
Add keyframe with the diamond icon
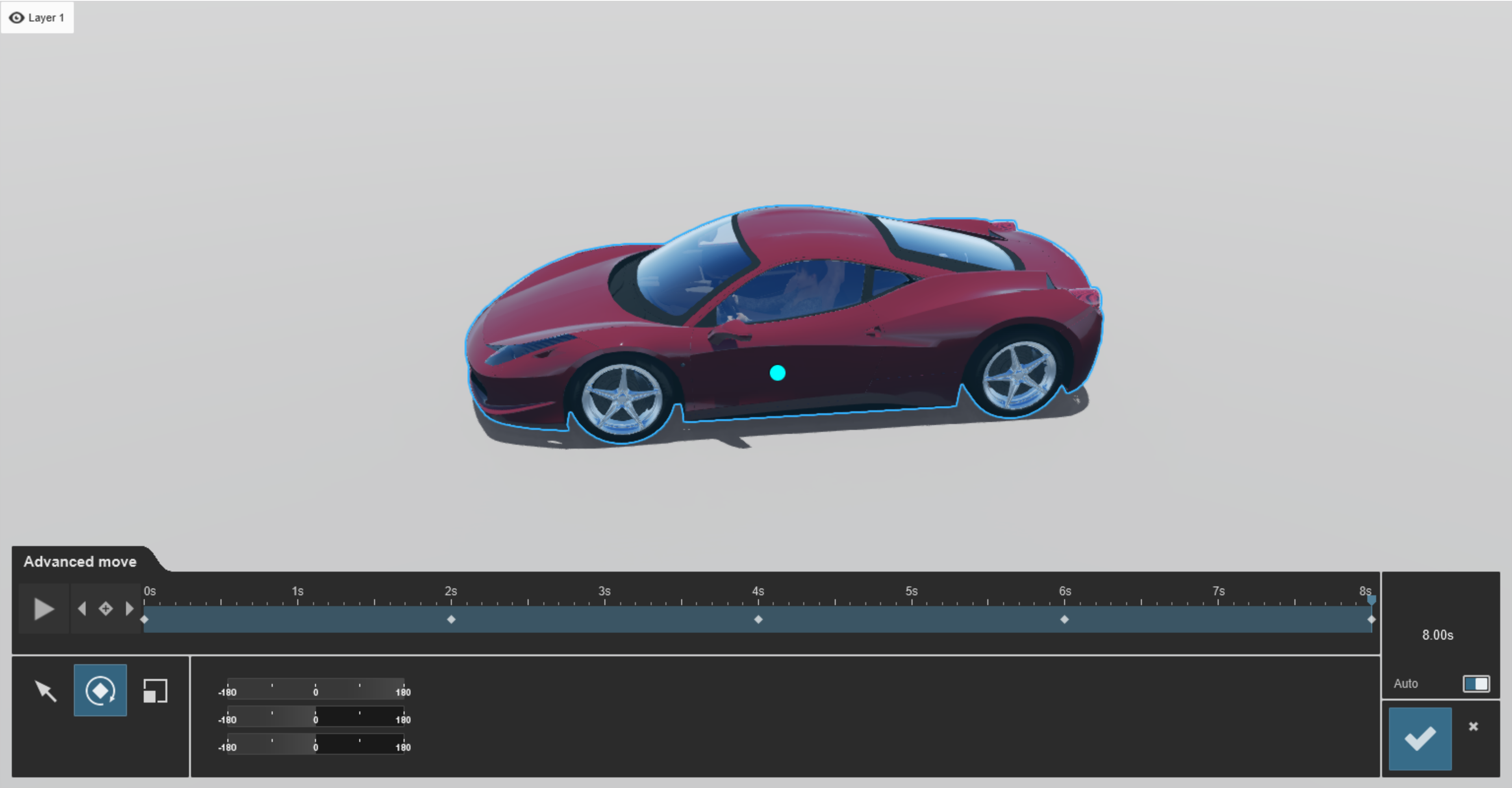pos(106,609)
